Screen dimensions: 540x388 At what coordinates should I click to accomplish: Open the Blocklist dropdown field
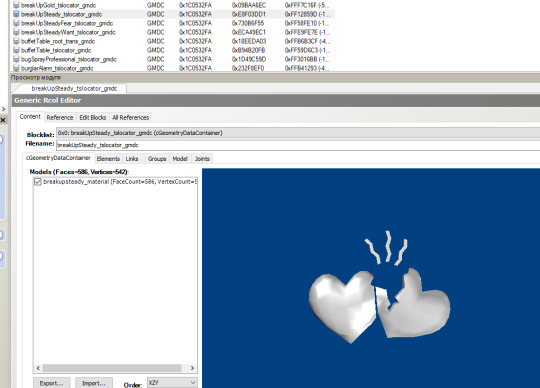298,133
